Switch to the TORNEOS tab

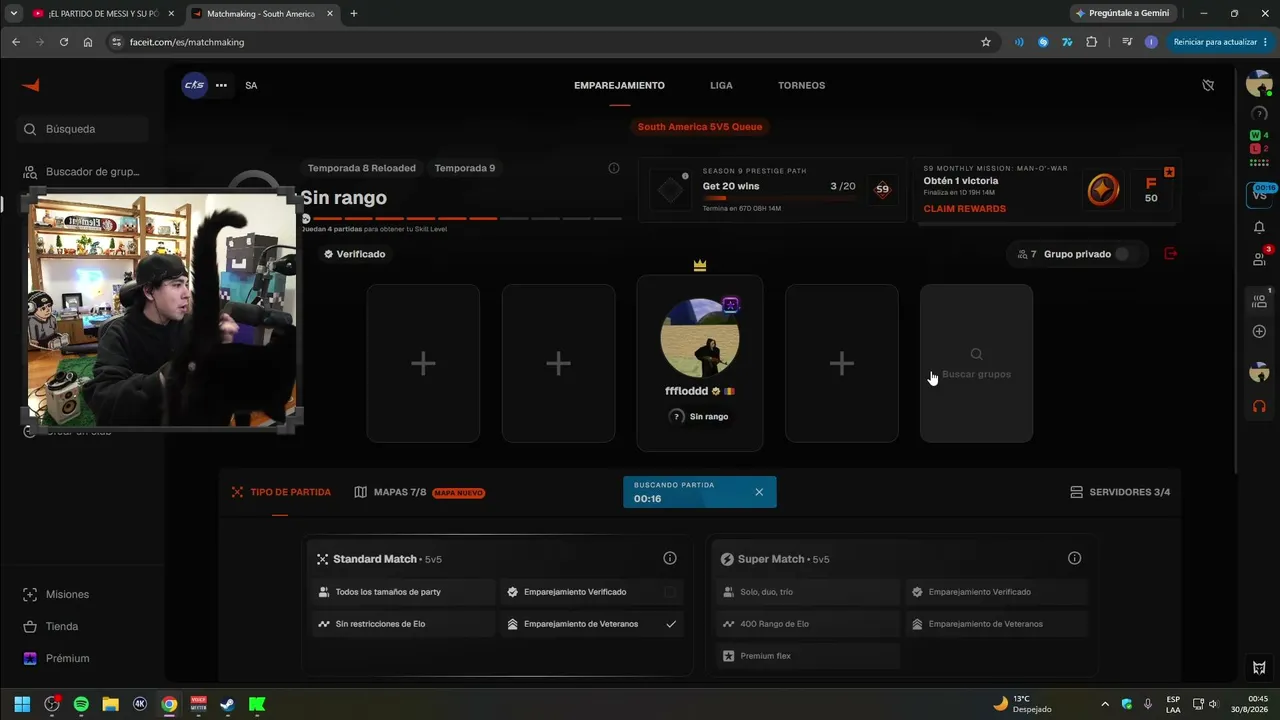pyautogui.click(x=802, y=85)
